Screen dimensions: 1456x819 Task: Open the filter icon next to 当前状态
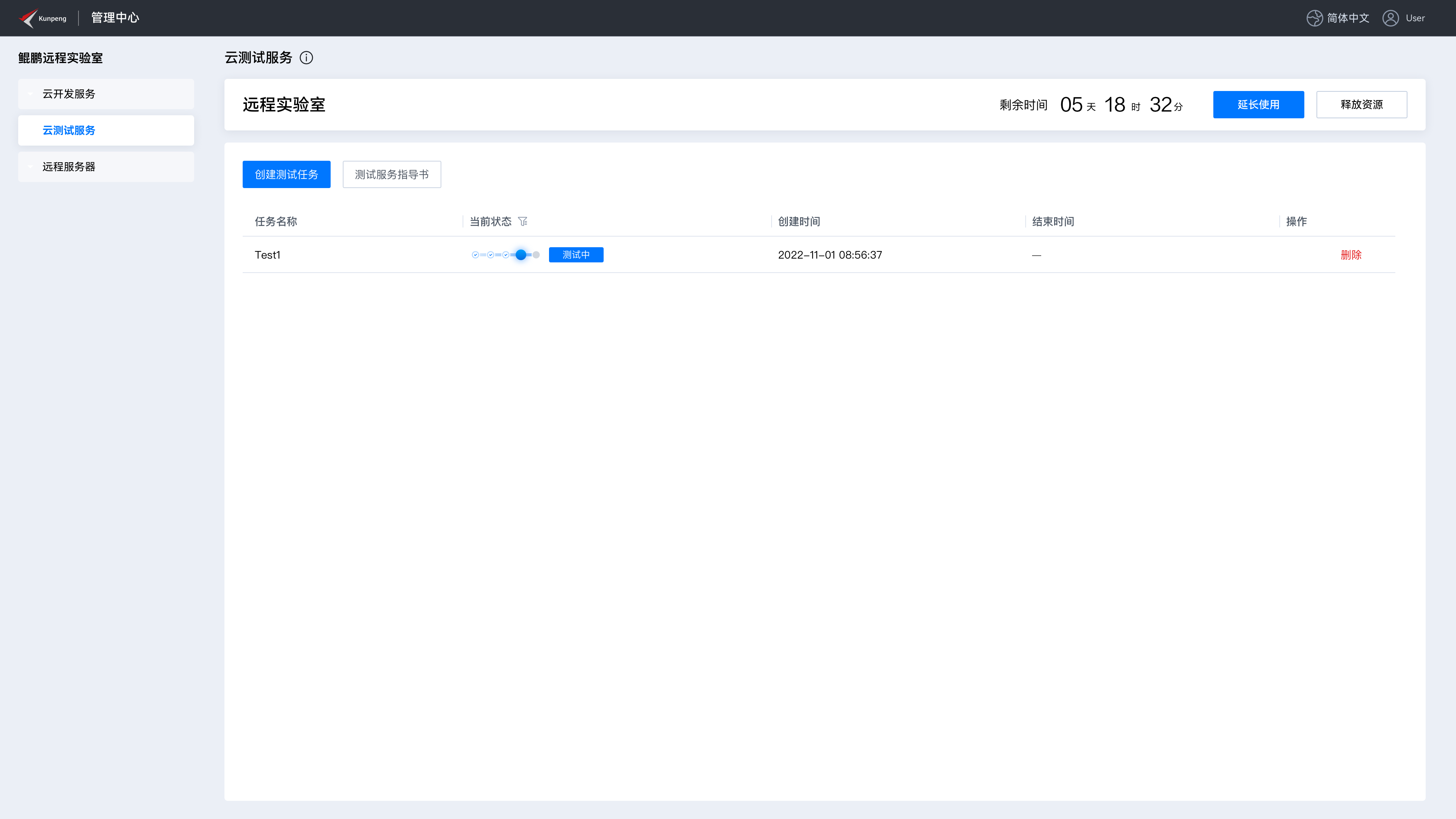(523, 221)
